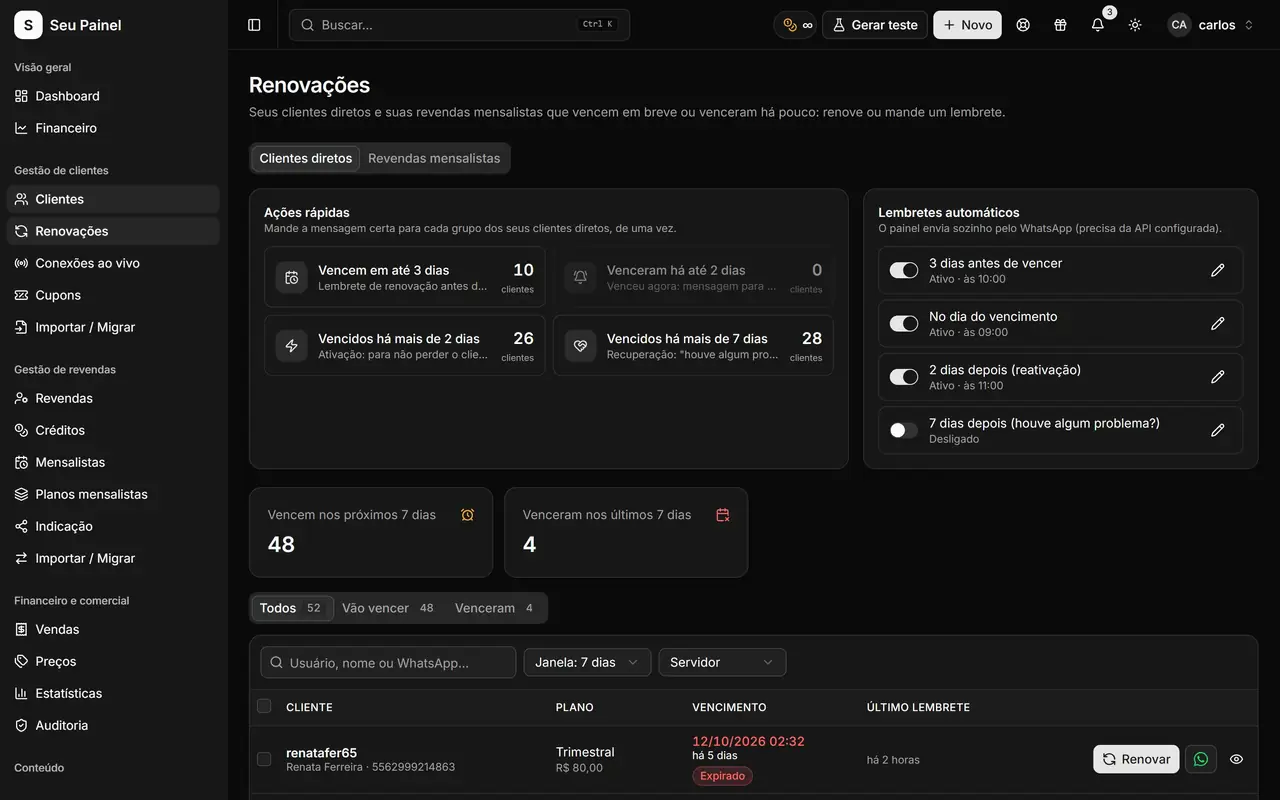
Task: Open Dashboard in the sidebar
Action: point(113,96)
